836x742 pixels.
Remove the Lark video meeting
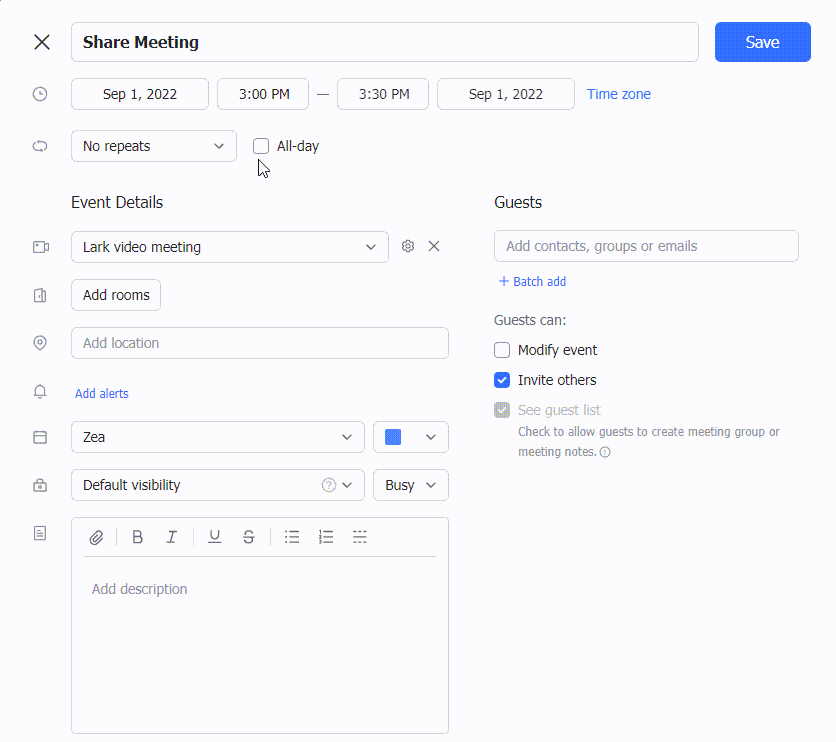[434, 246]
